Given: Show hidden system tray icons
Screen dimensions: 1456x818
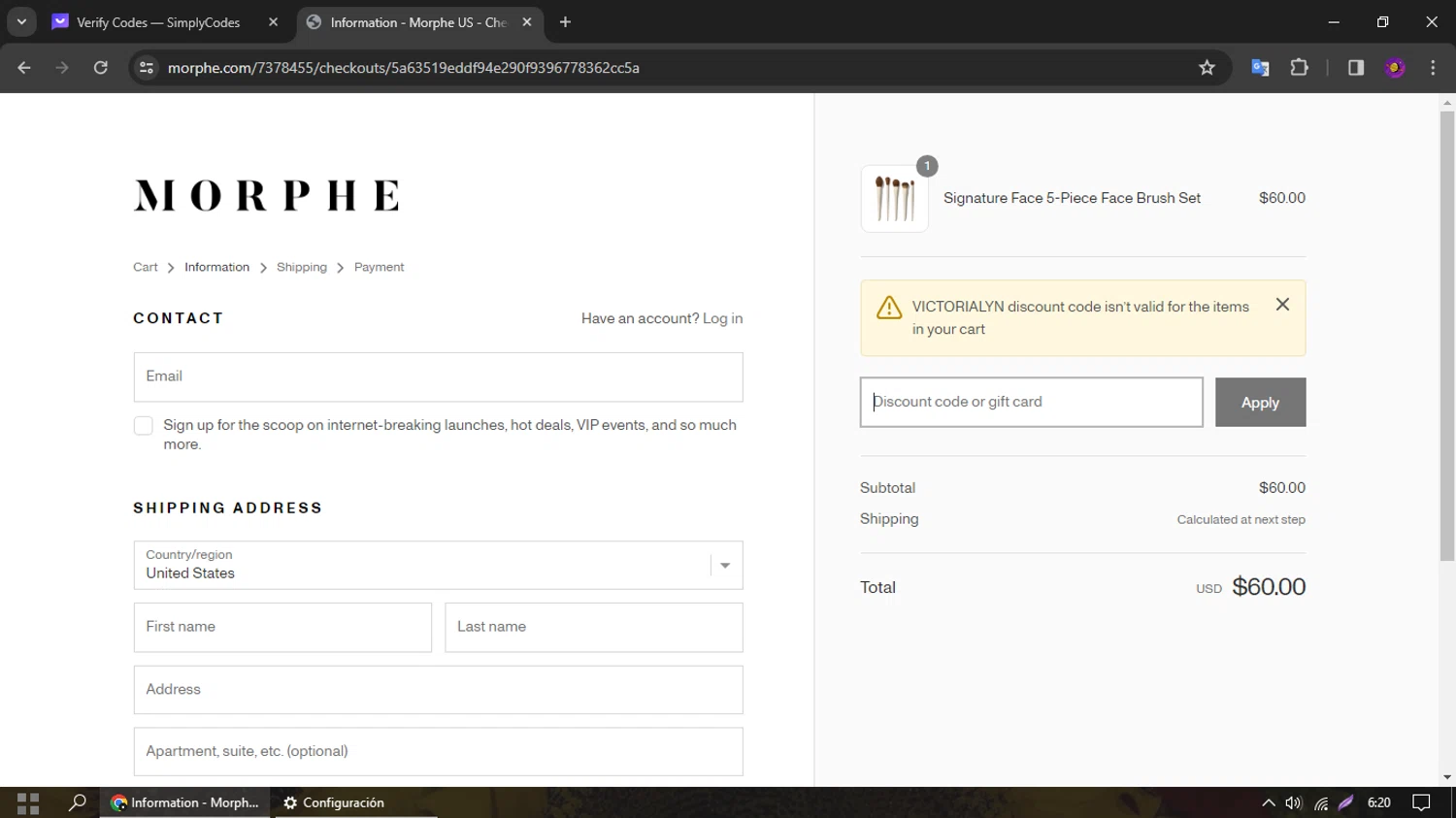Looking at the screenshot, I should [1268, 802].
